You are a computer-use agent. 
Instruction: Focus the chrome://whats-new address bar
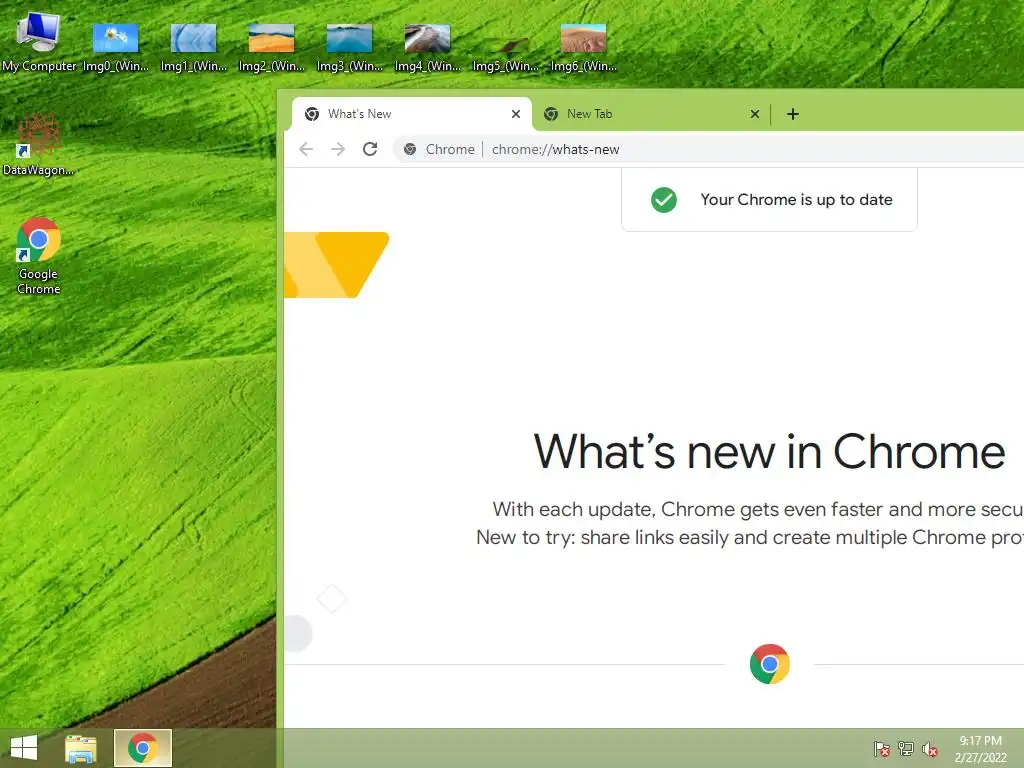(709, 150)
